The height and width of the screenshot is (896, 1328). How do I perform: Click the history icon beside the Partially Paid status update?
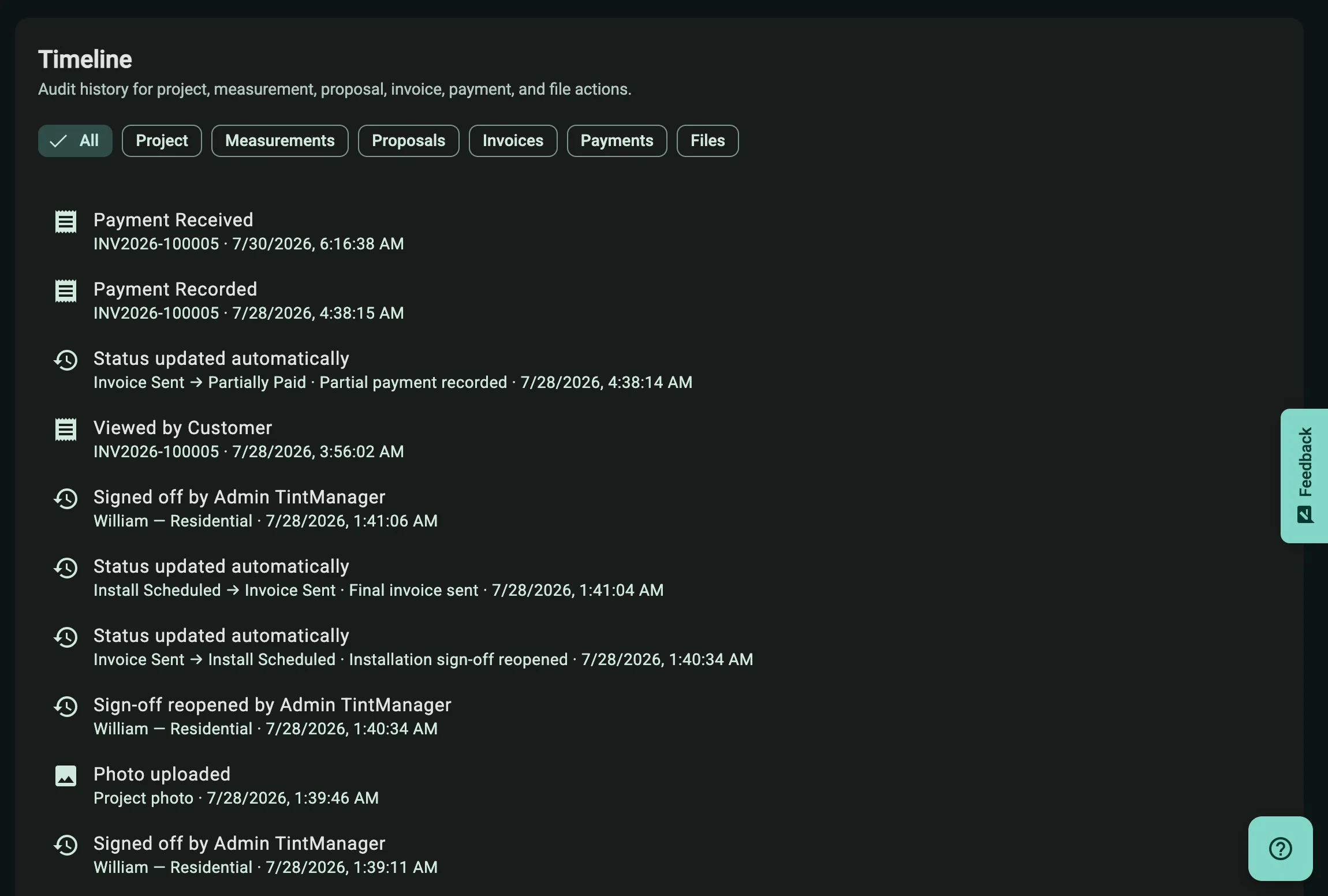[66, 360]
